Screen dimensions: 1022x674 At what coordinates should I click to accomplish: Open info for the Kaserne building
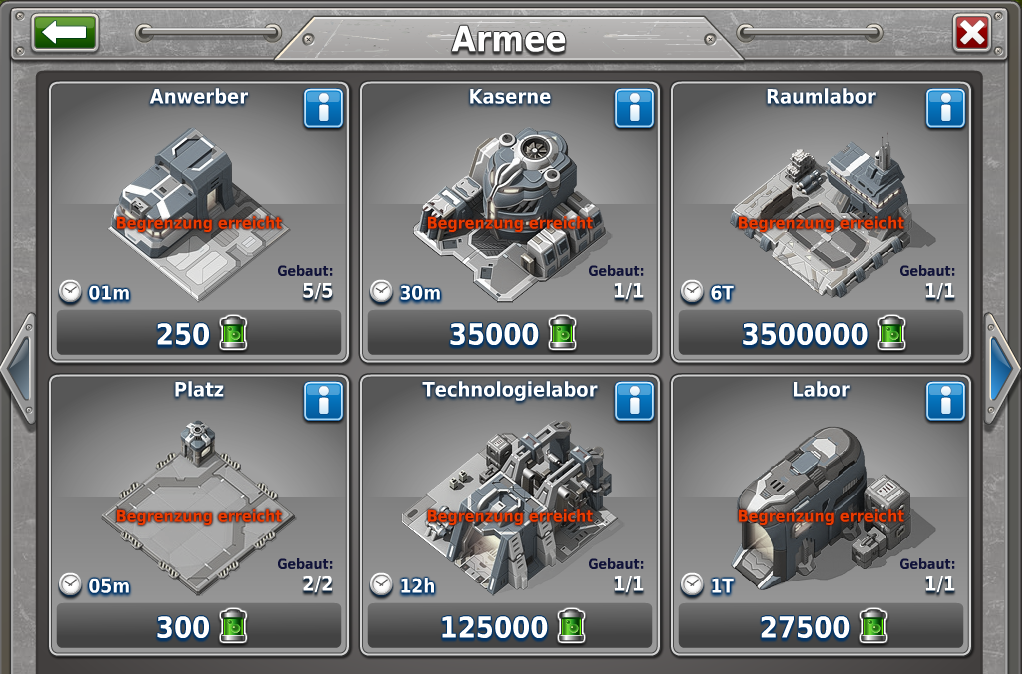point(634,108)
